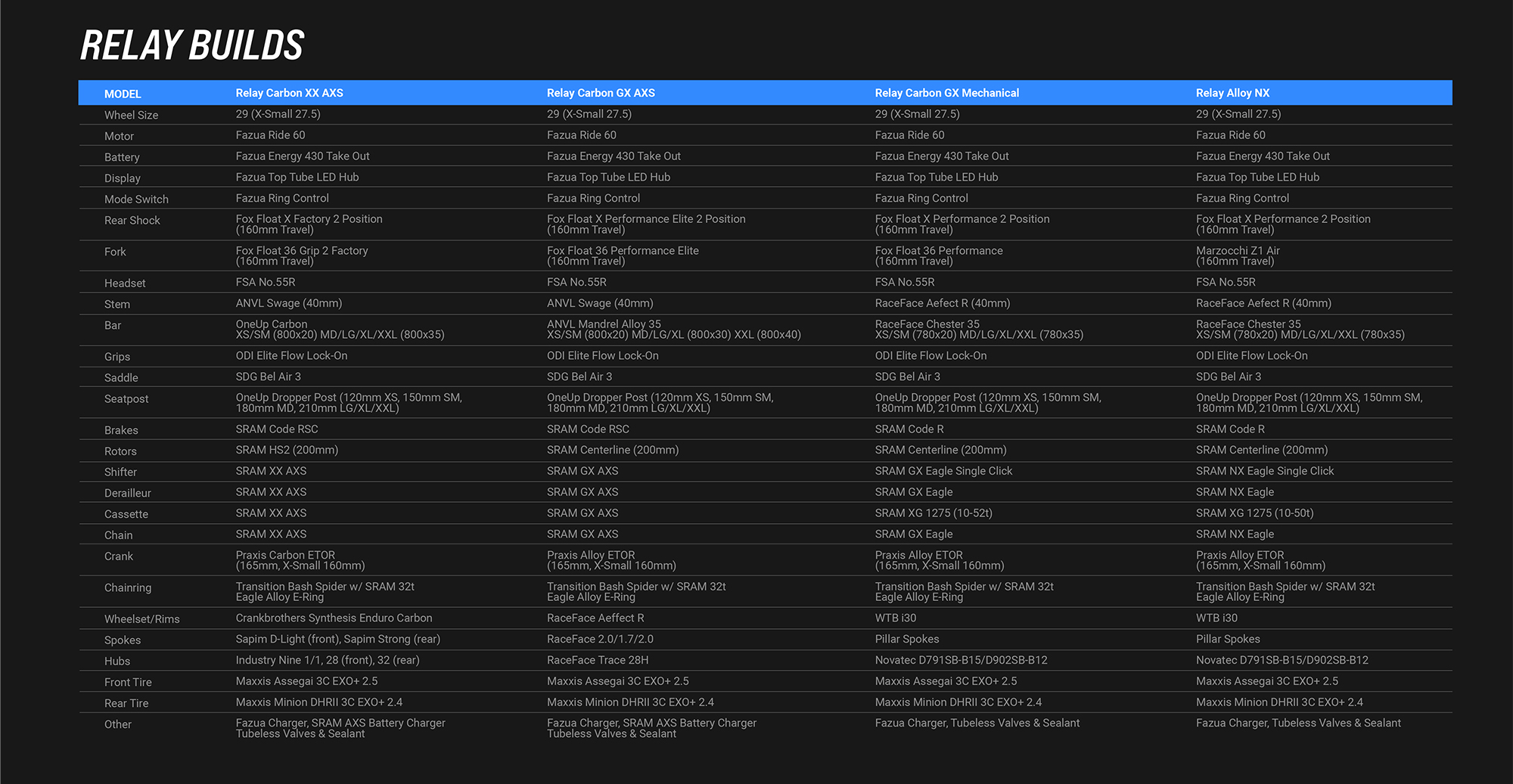Click SRAM NX Eagle Single Click cell
This screenshot has height=784, width=1513.
point(1265,472)
